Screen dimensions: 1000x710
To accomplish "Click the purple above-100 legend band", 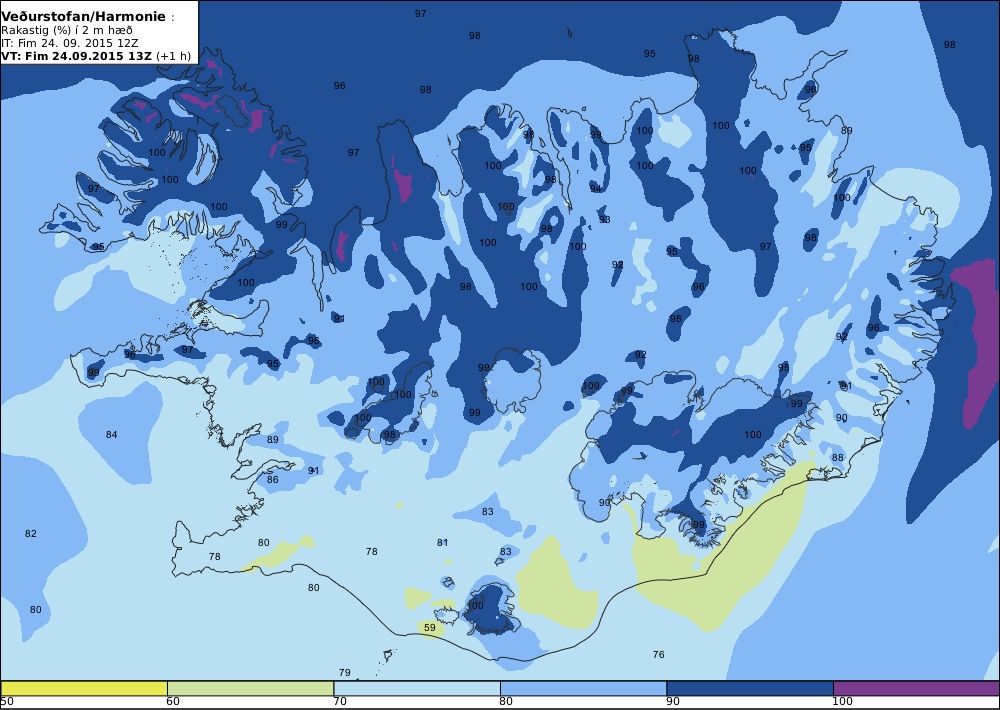I will click(916, 688).
